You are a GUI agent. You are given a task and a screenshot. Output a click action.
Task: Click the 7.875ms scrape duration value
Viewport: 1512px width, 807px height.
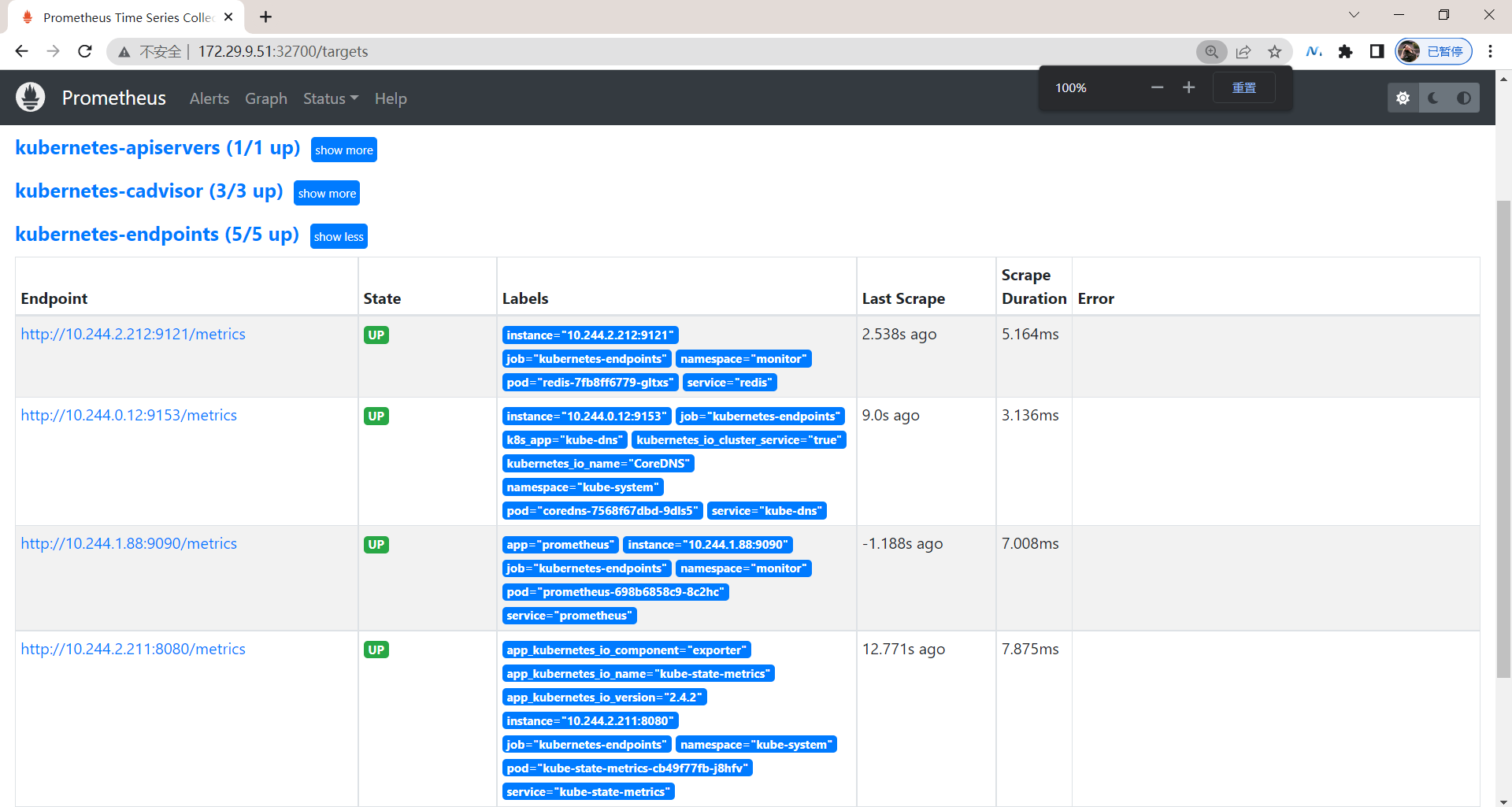(x=1030, y=649)
